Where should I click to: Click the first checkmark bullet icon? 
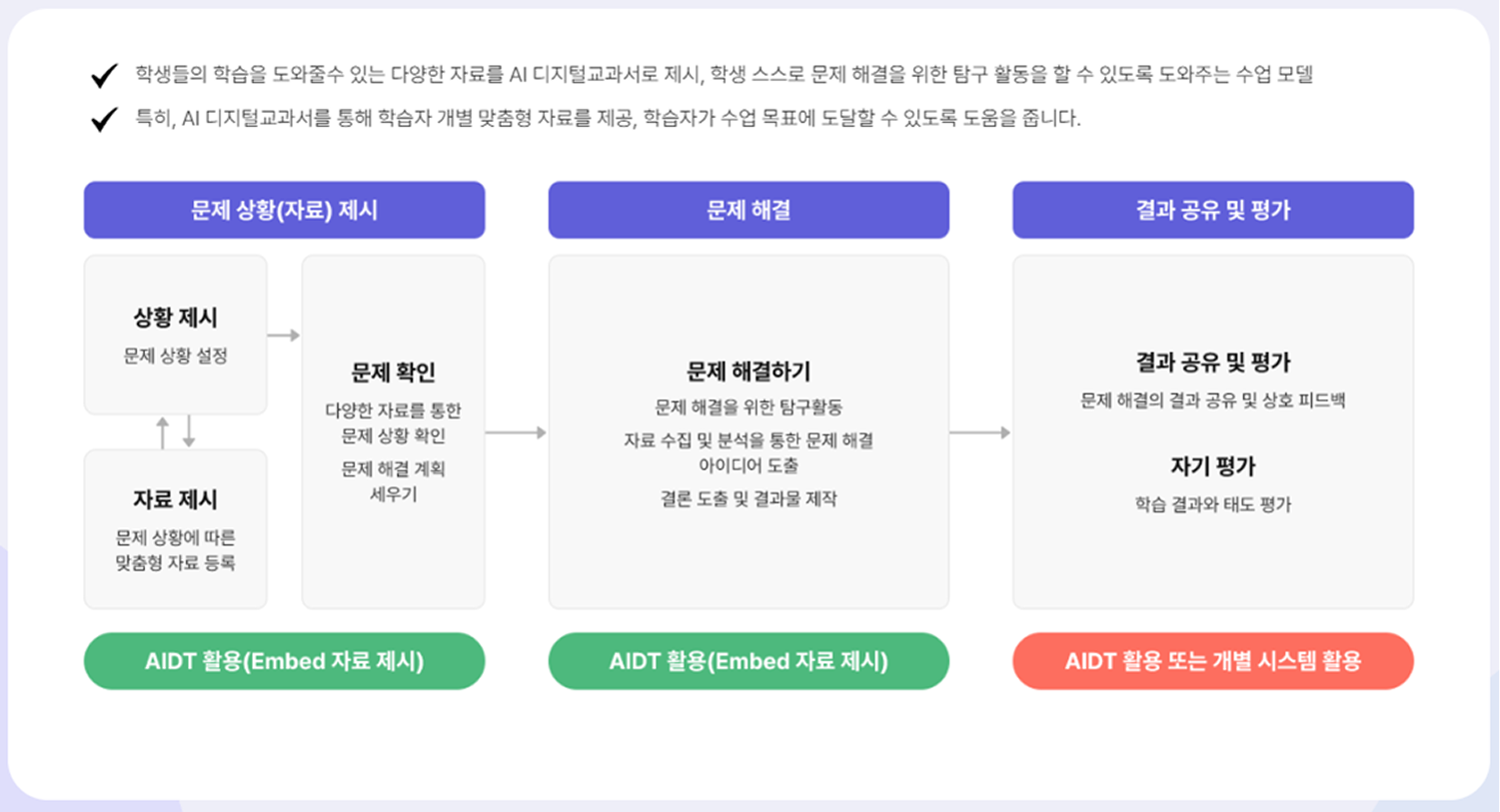click(x=104, y=76)
